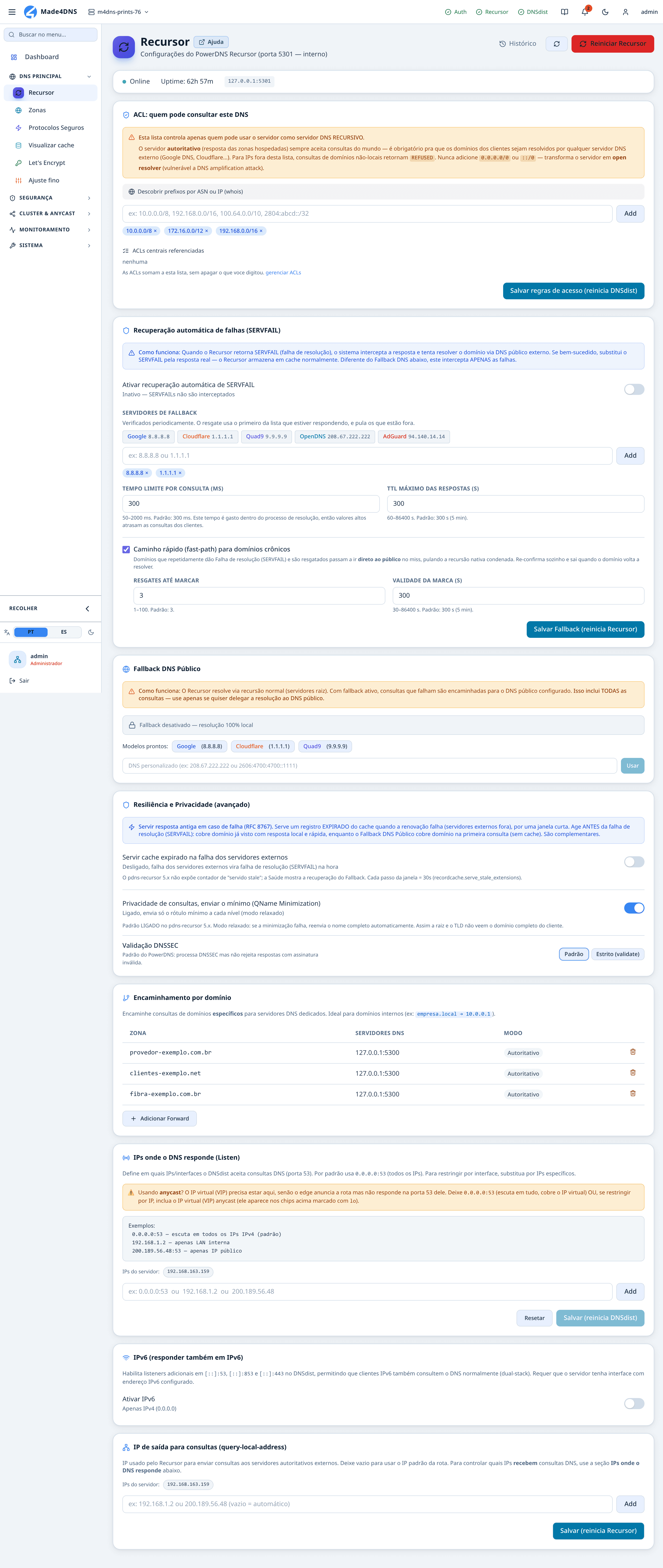This screenshot has width=663, height=1568.
Task: Click the DNS personalizado input field
Action: pyautogui.click(x=370, y=766)
